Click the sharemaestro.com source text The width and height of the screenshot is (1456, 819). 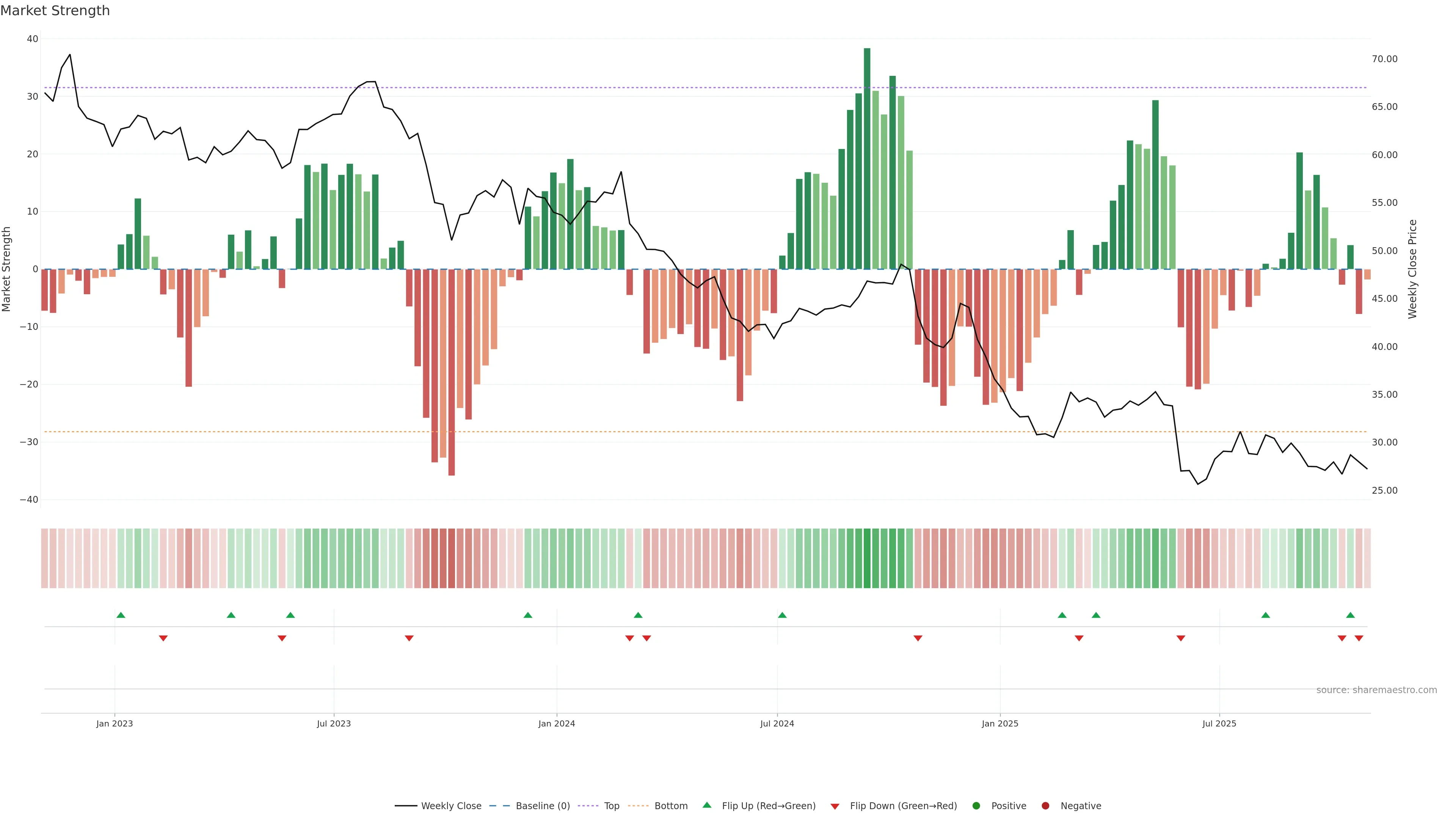(x=1376, y=690)
